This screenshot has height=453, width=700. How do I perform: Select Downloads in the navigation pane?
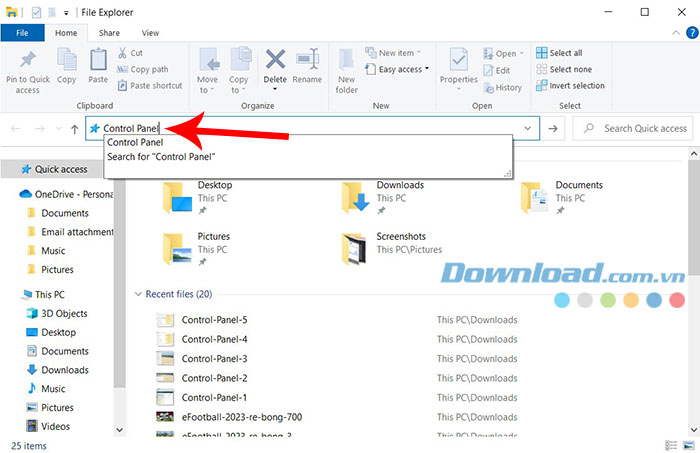pyautogui.click(x=65, y=370)
